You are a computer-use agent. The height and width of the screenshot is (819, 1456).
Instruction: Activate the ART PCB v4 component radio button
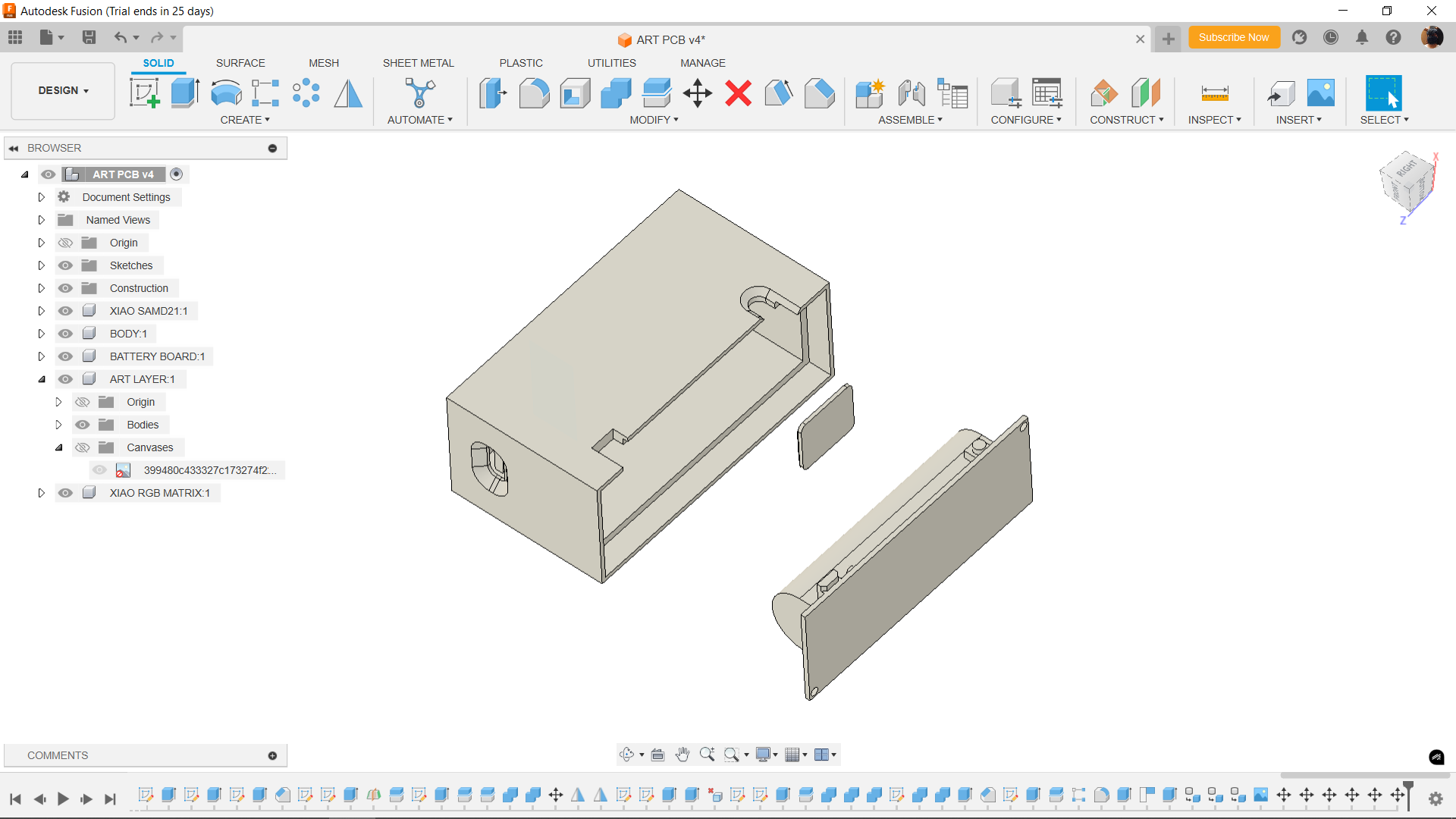click(x=177, y=174)
